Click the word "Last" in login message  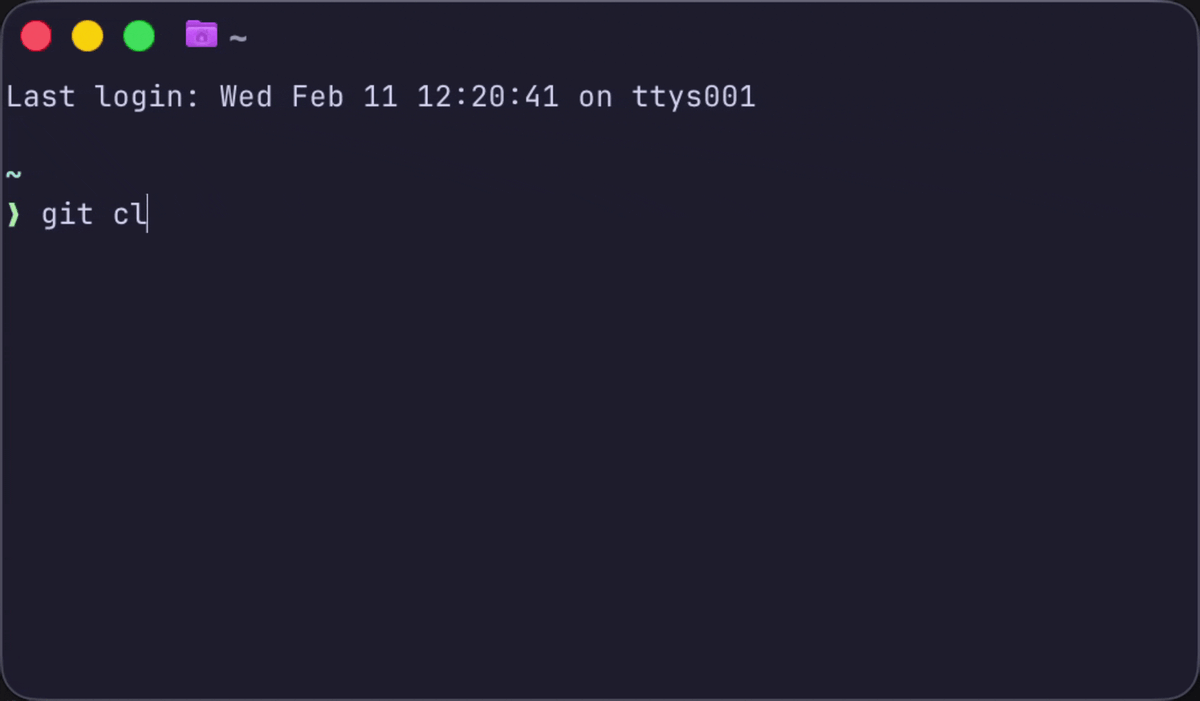click(x=41, y=97)
